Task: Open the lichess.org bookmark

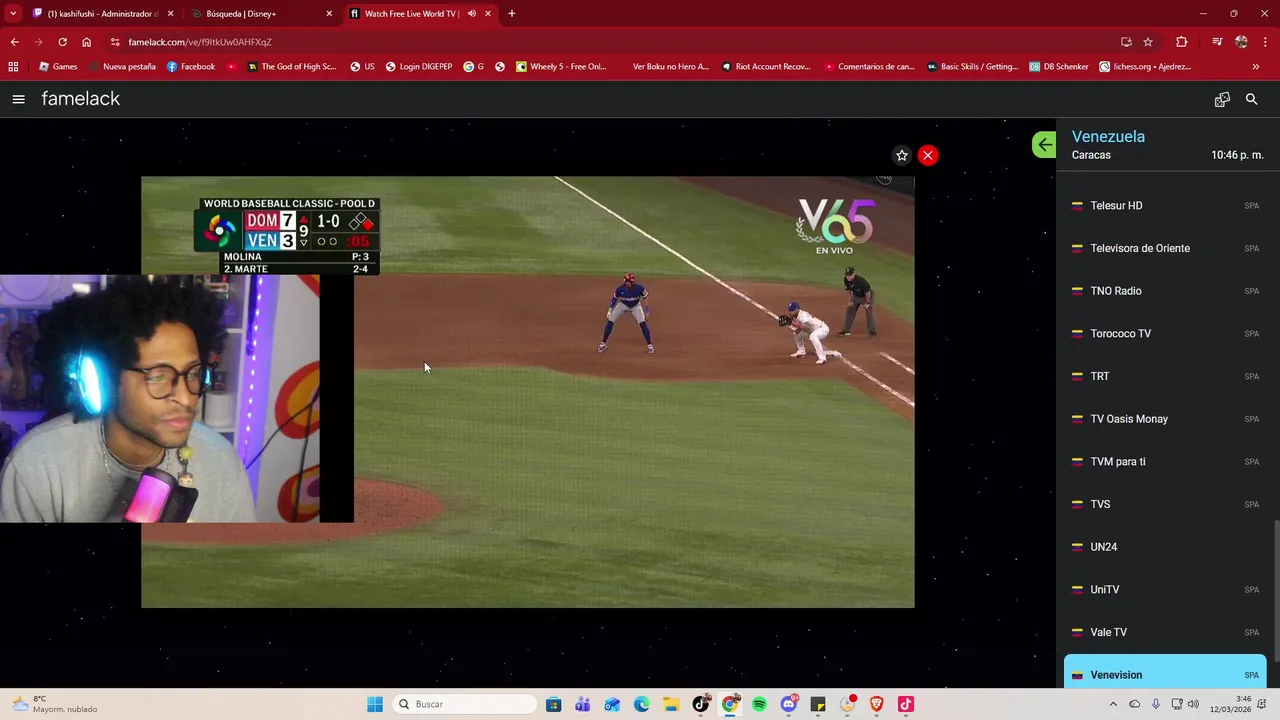Action: (1145, 67)
